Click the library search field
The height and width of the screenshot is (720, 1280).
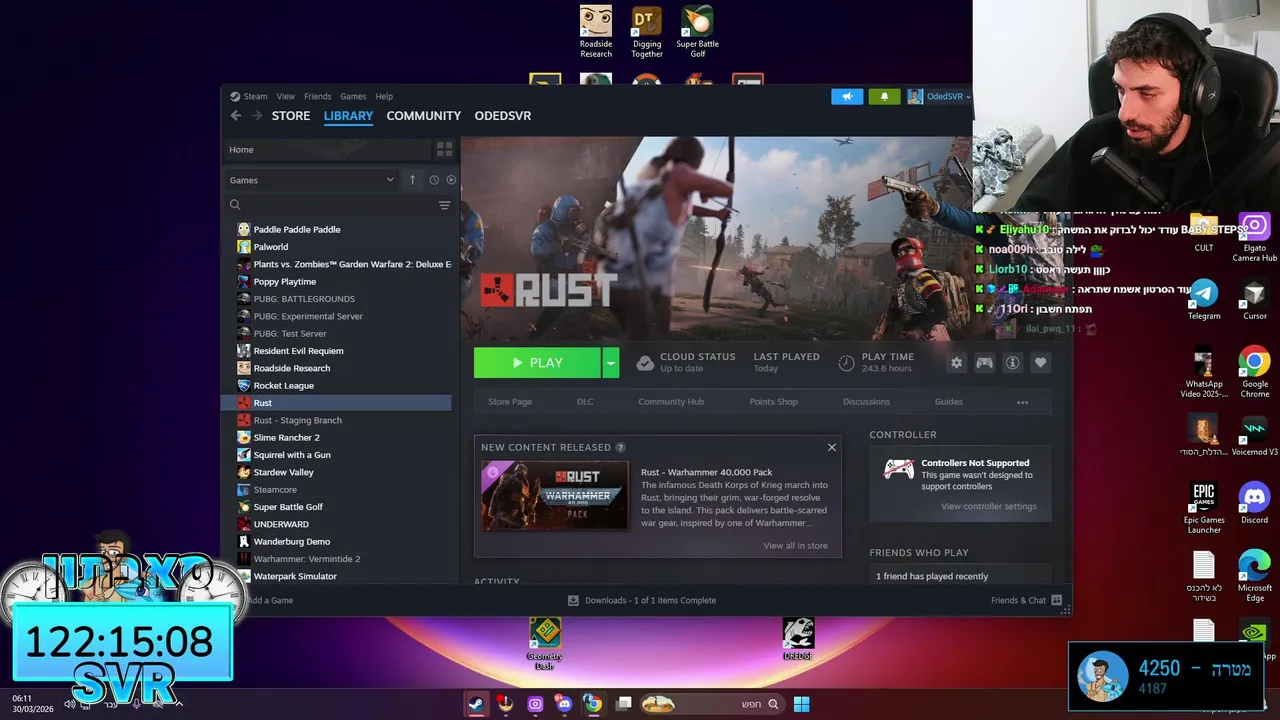(x=330, y=205)
